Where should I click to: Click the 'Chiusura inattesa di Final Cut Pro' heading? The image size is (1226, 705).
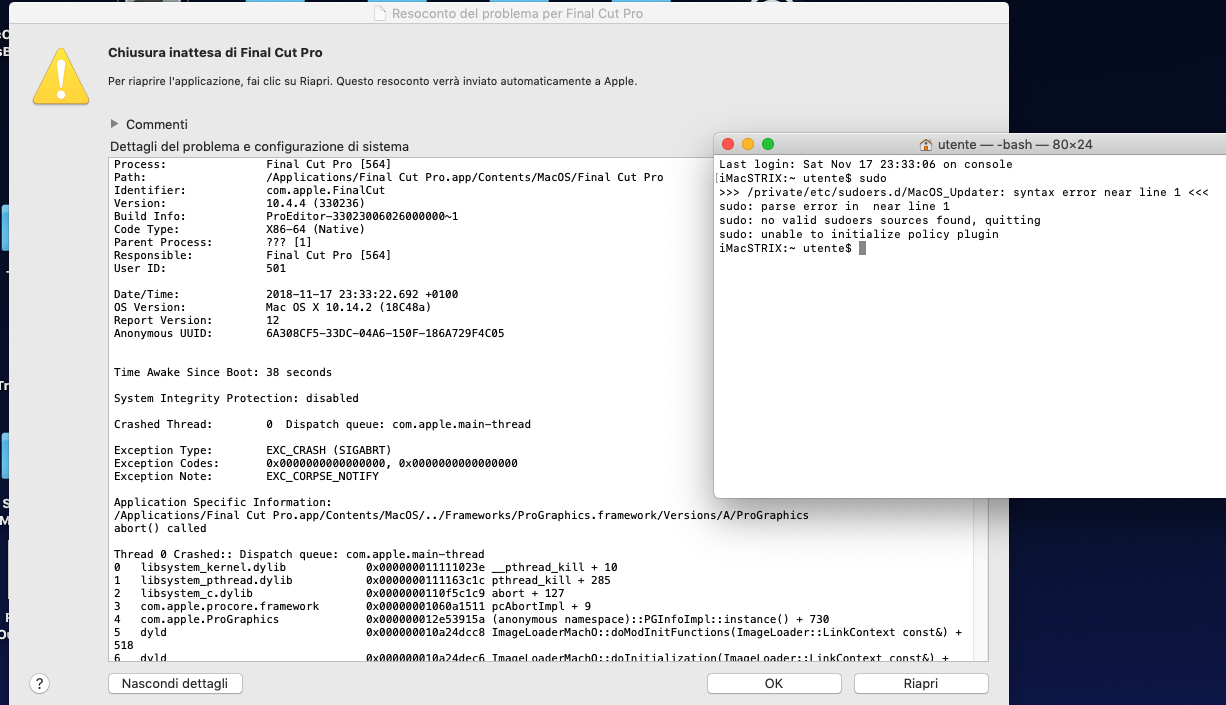(x=215, y=52)
